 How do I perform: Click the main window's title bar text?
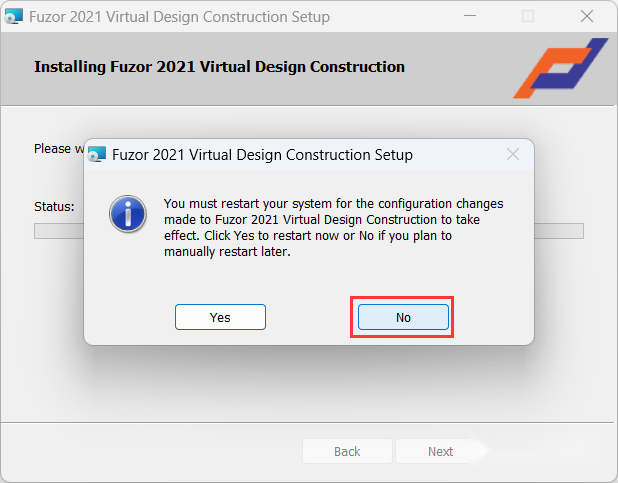pyautogui.click(x=179, y=17)
